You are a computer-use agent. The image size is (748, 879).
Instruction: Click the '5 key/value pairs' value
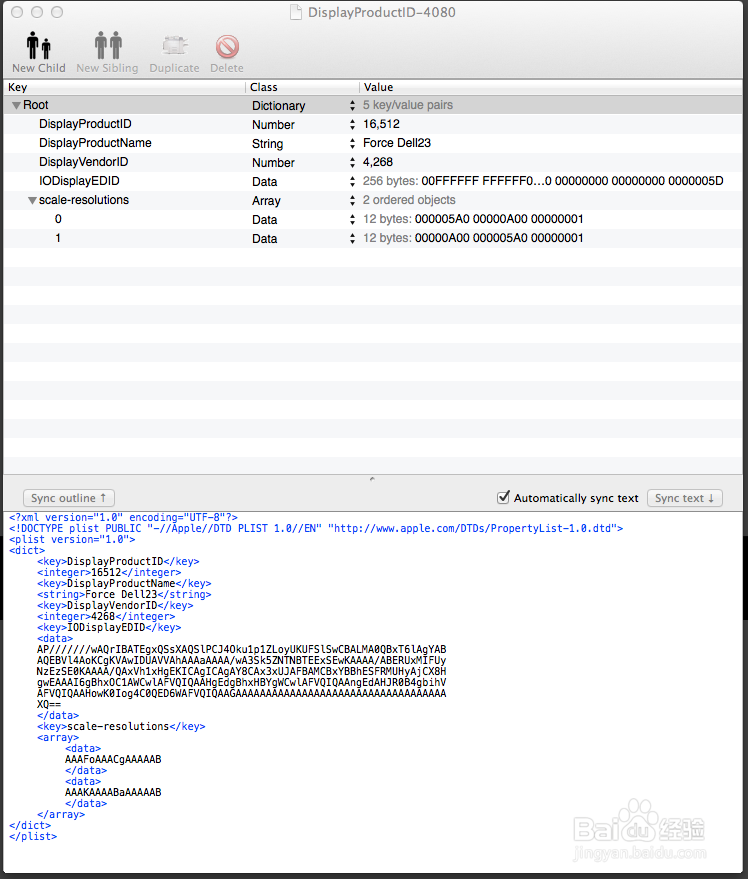click(408, 105)
